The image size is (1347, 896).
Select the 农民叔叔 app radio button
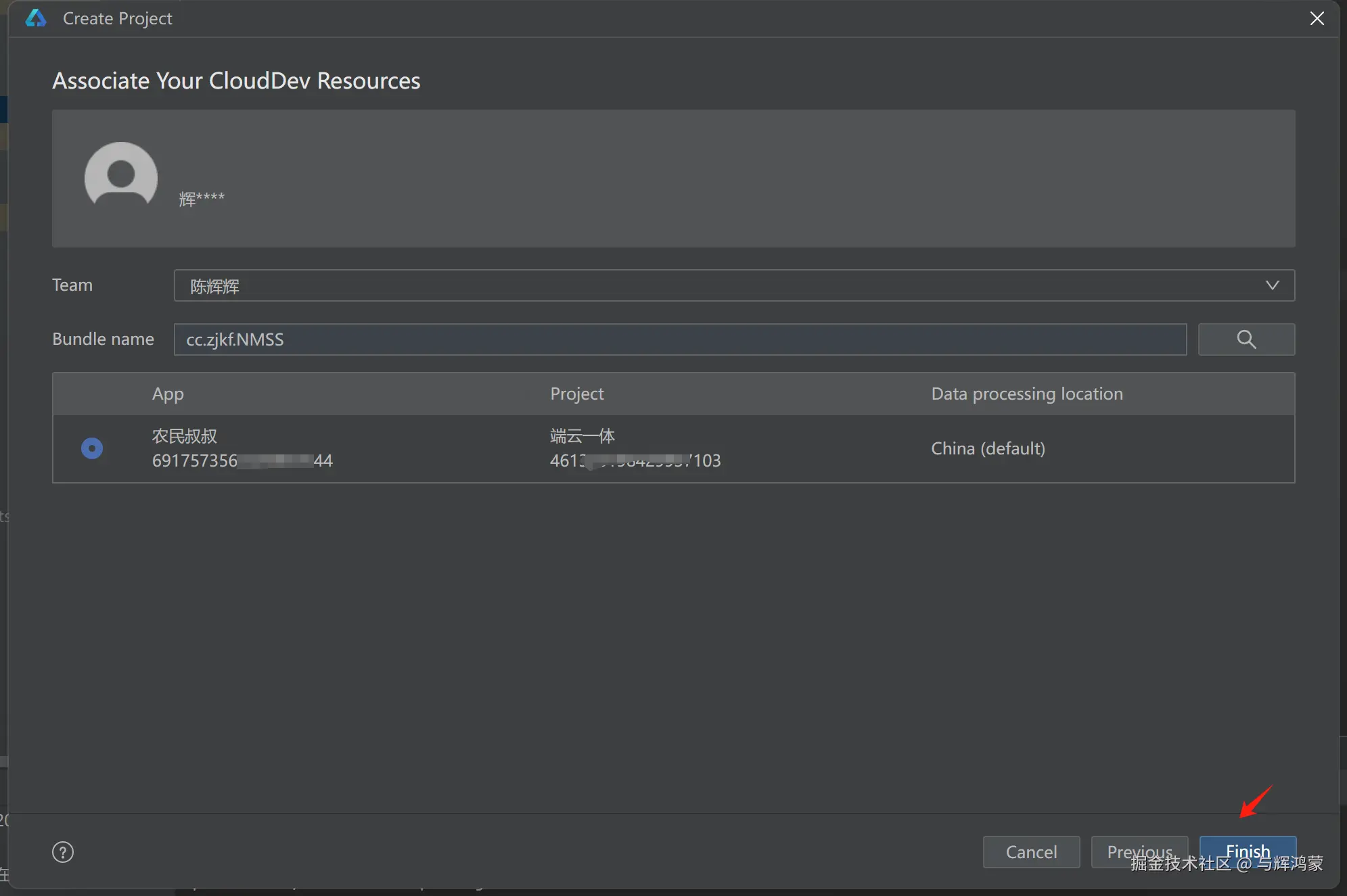click(92, 448)
